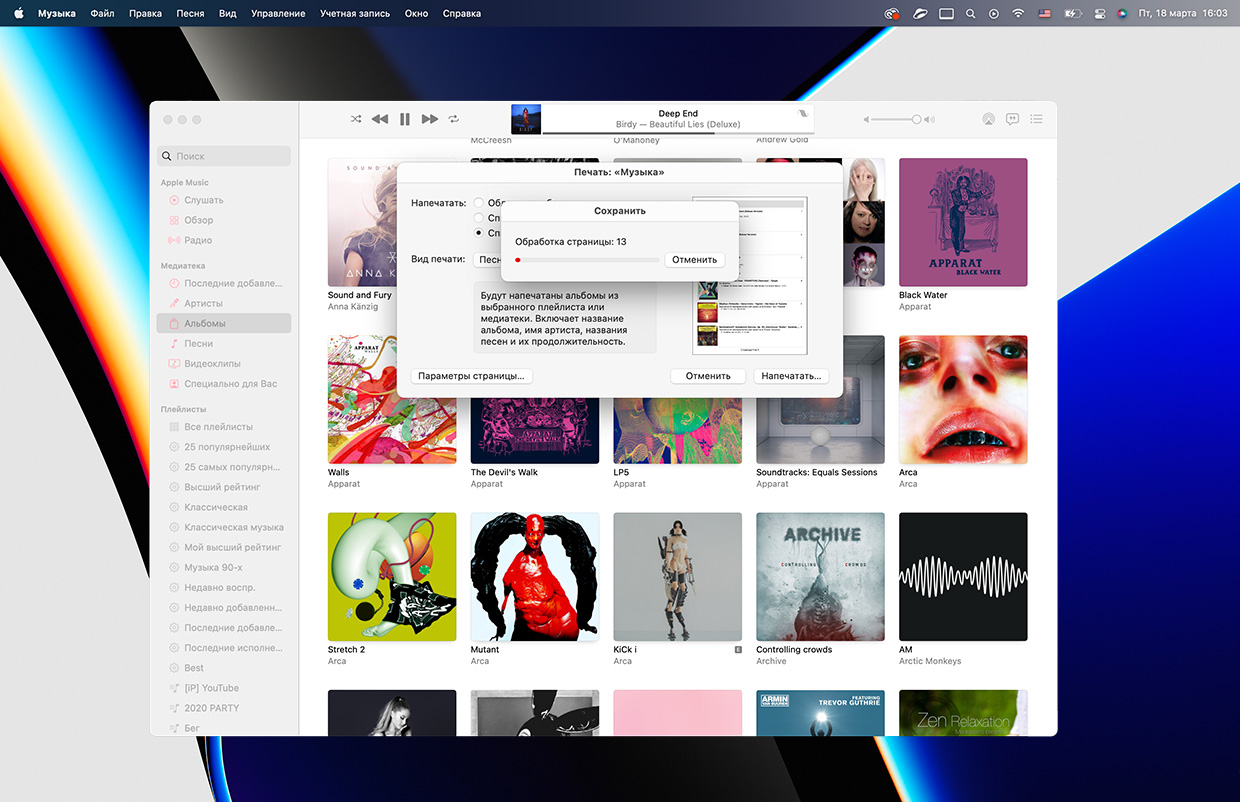Open Специально для Вас in the sidebar

(225, 383)
